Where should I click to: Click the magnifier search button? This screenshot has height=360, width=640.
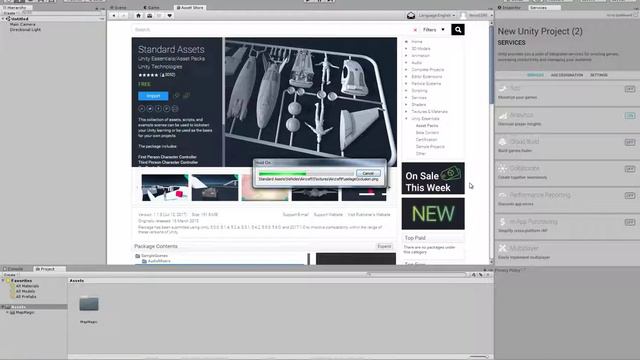[x=458, y=29]
